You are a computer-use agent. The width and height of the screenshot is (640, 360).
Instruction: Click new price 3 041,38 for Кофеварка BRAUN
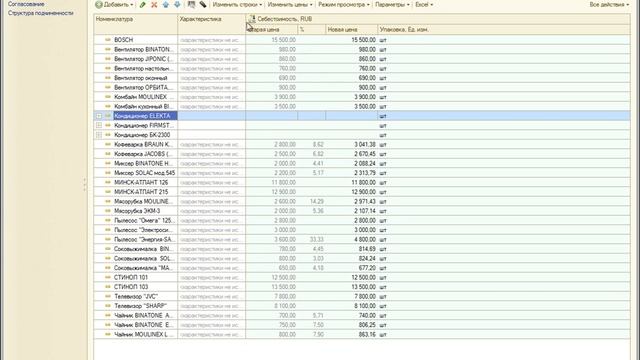(x=365, y=144)
